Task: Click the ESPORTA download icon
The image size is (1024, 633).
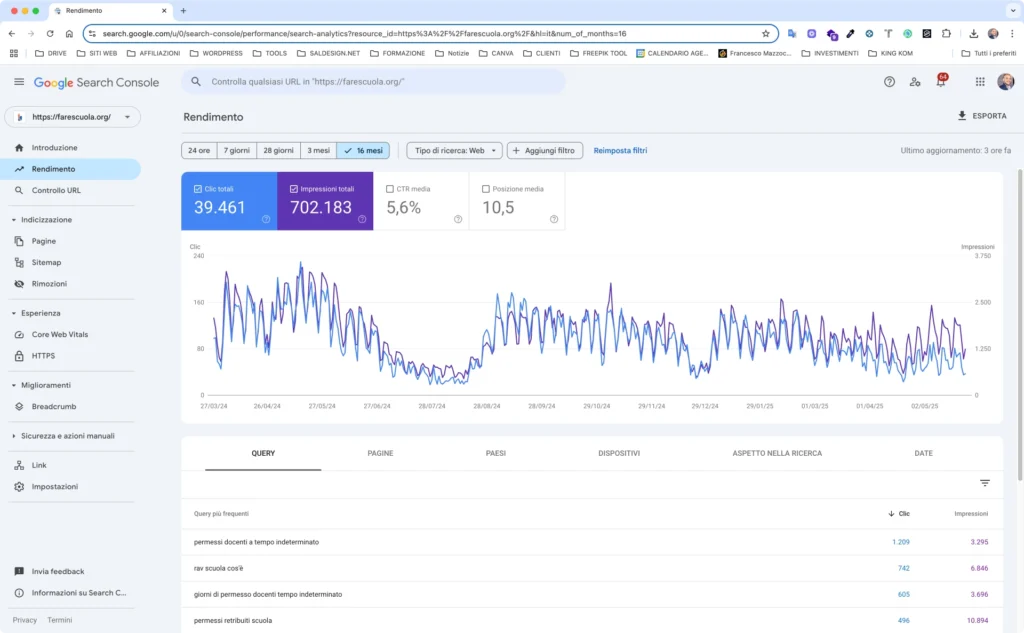Action: click(962, 116)
